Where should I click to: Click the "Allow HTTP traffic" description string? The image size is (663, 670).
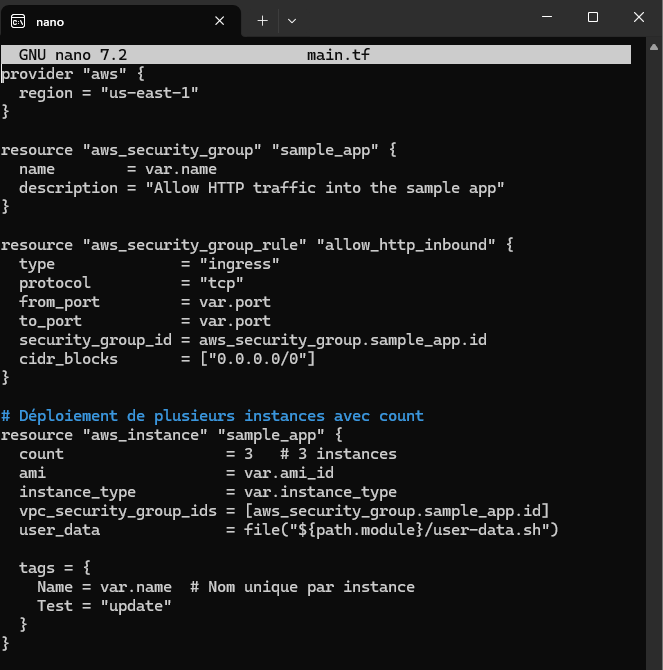pyautogui.click(x=324, y=188)
